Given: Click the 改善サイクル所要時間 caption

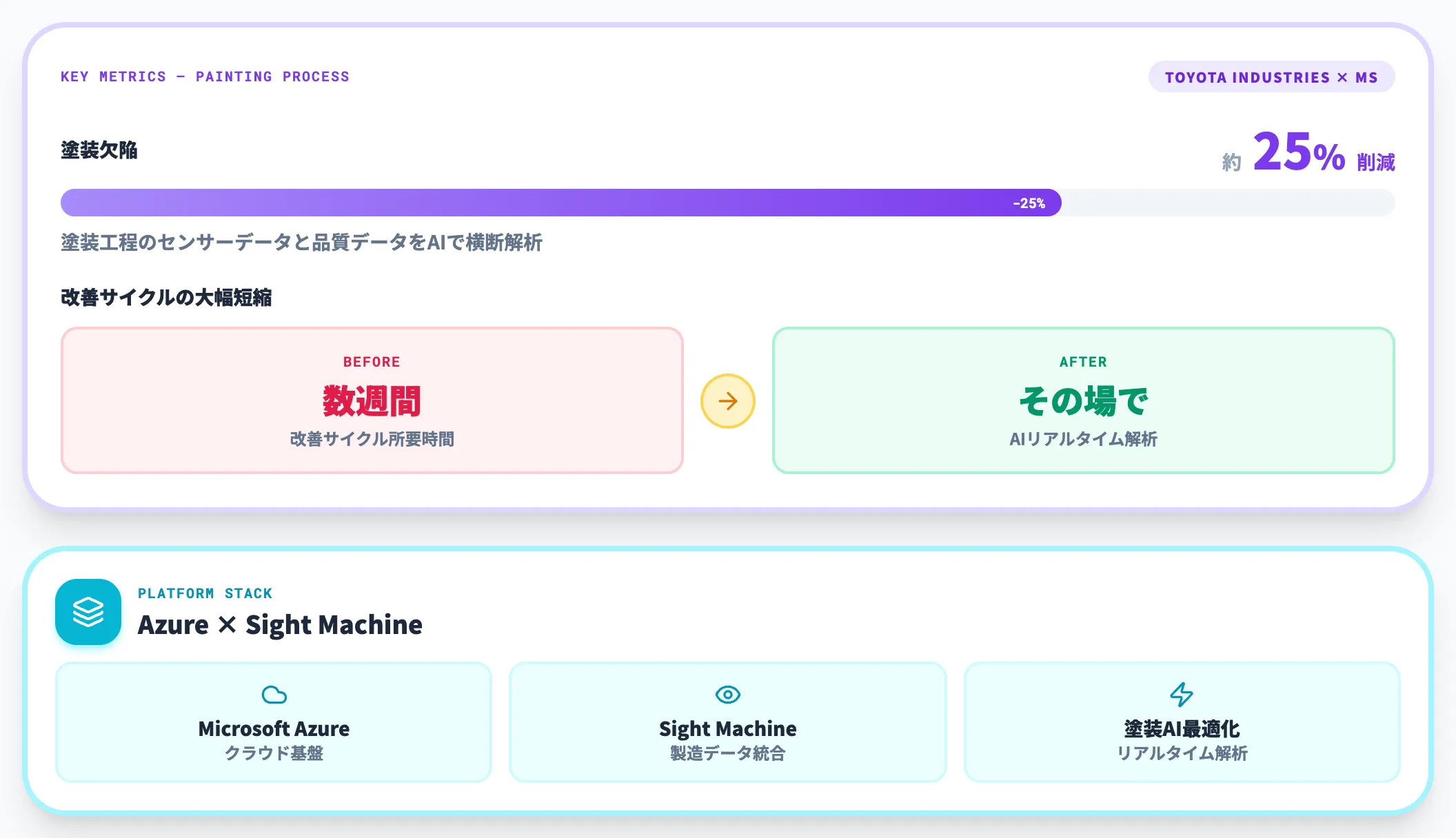Looking at the screenshot, I should pyautogui.click(x=372, y=439).
